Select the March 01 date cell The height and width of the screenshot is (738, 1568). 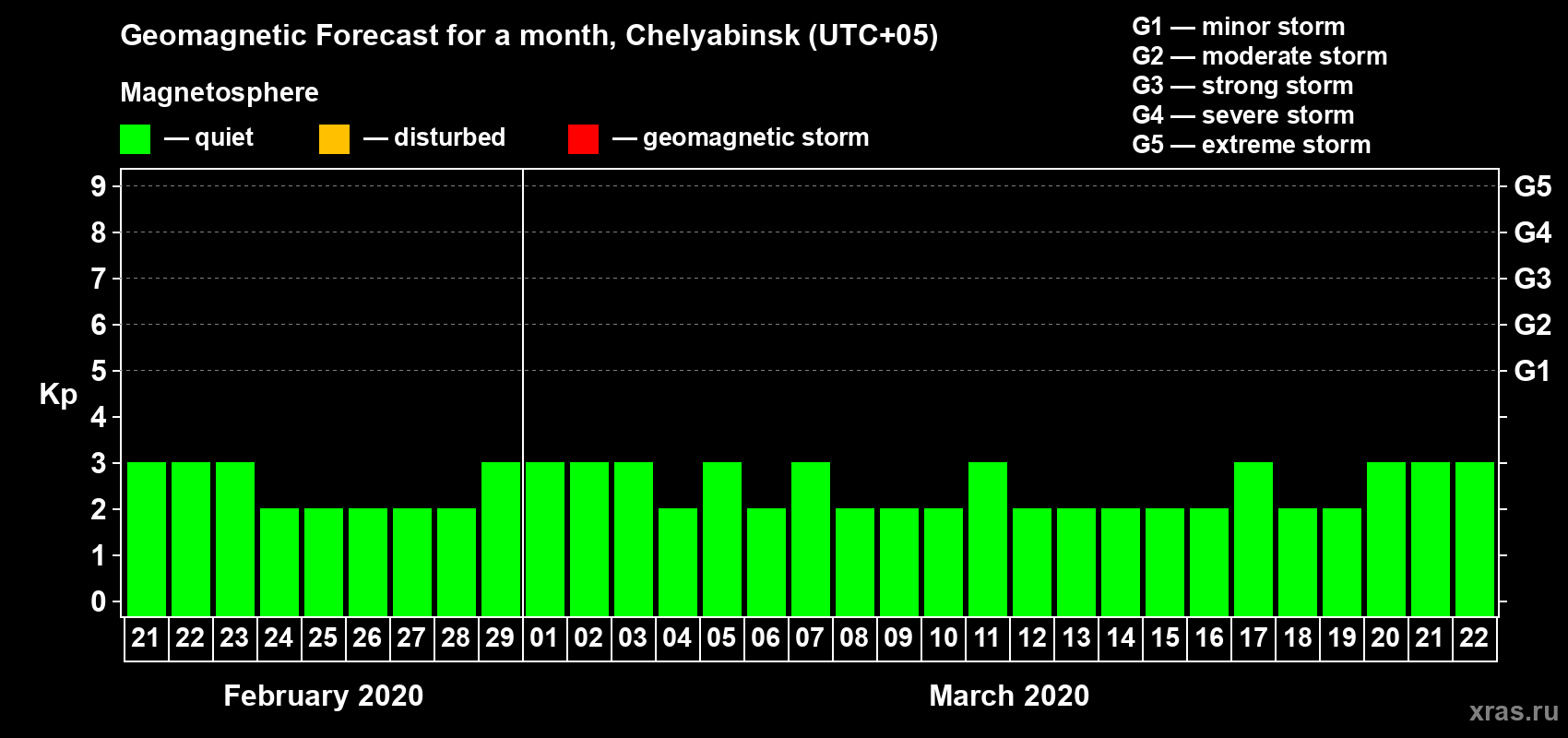coord(544,638)
